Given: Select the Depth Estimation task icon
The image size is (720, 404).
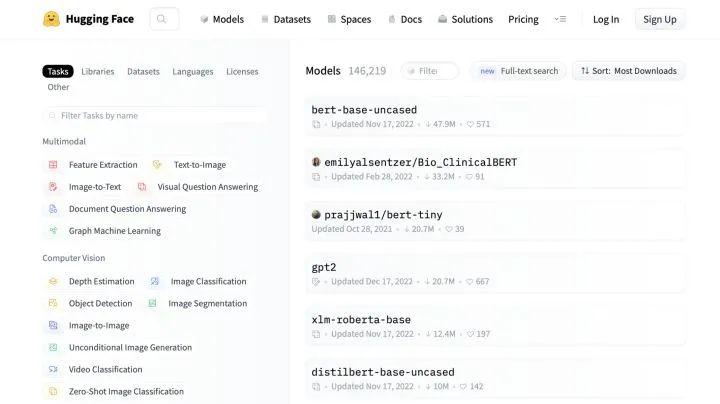Looking at the screenshot, I should pyautogui.click(x=53, y=282).
